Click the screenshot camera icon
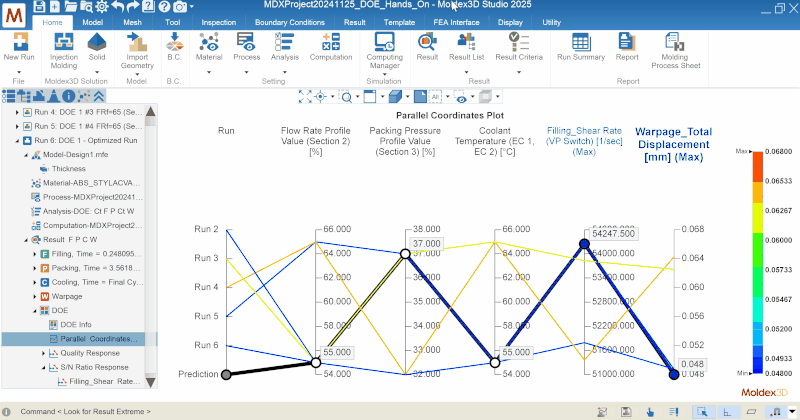800x420 pixels. coord(179,7)
